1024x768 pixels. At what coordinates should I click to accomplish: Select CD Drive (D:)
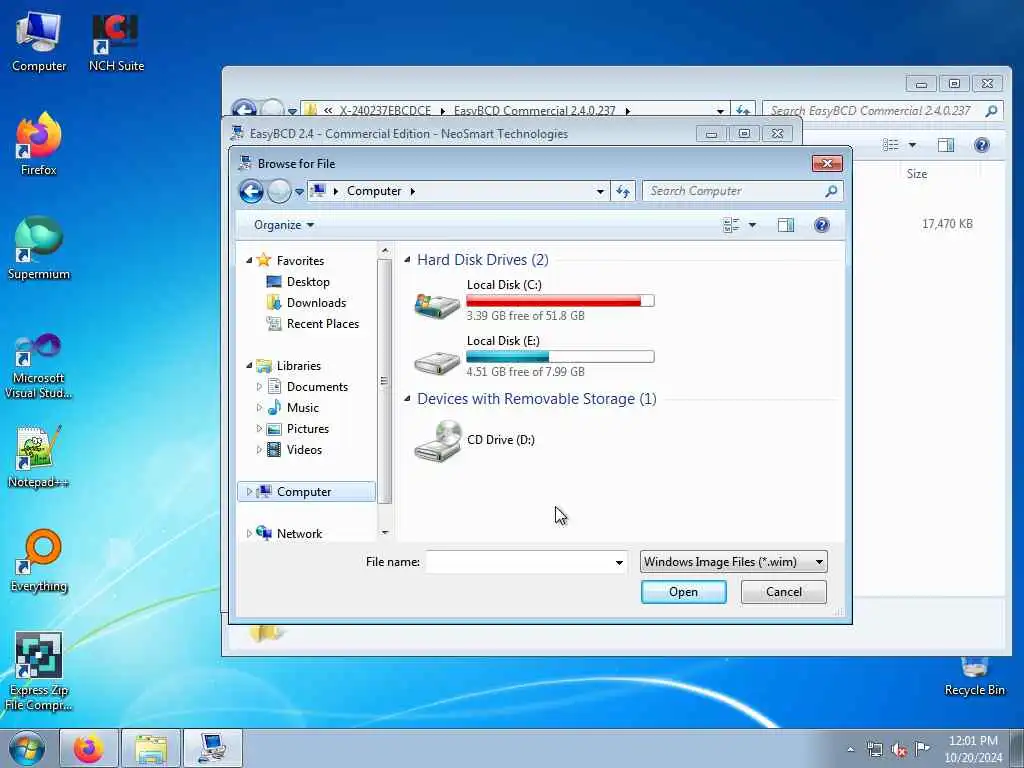tap(475, 440)
